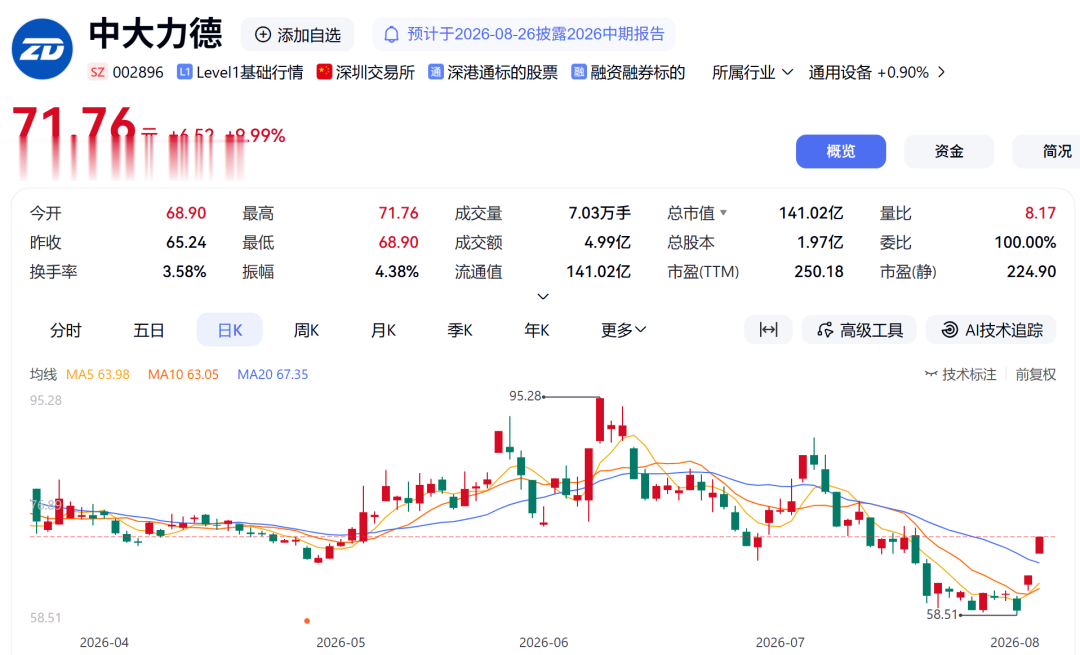
Task: Open AI技术追踪 feature
Action: [993, 330]
